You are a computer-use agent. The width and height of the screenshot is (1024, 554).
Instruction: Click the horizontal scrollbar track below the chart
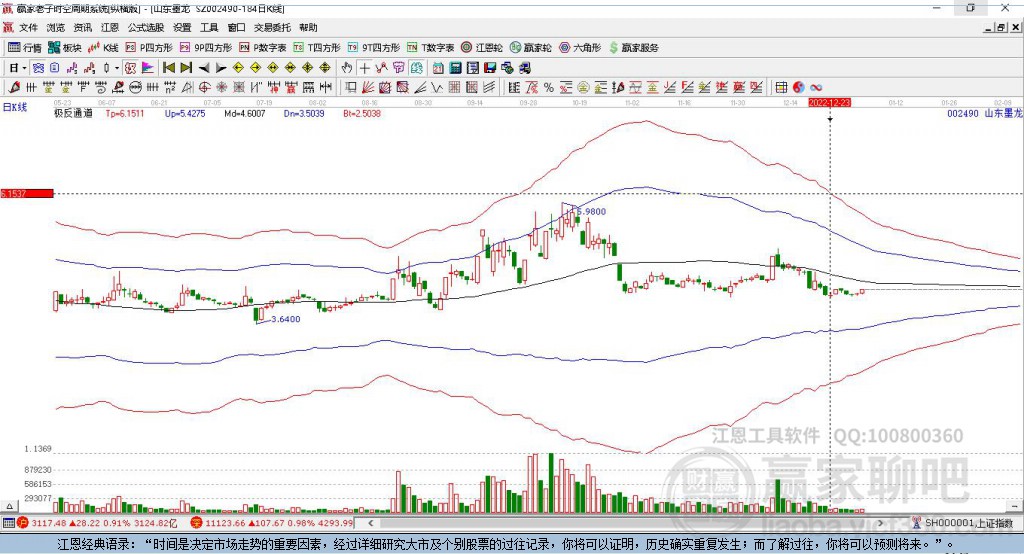coord(626,523)
